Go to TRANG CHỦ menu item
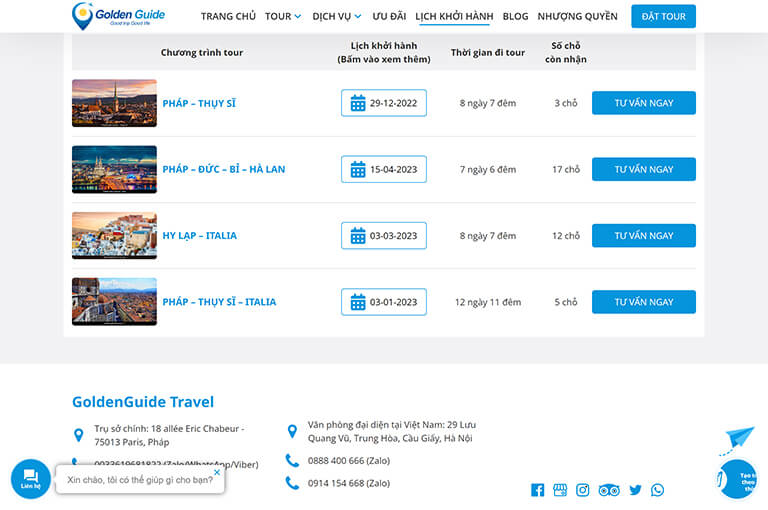 click(x=228, y=16)
